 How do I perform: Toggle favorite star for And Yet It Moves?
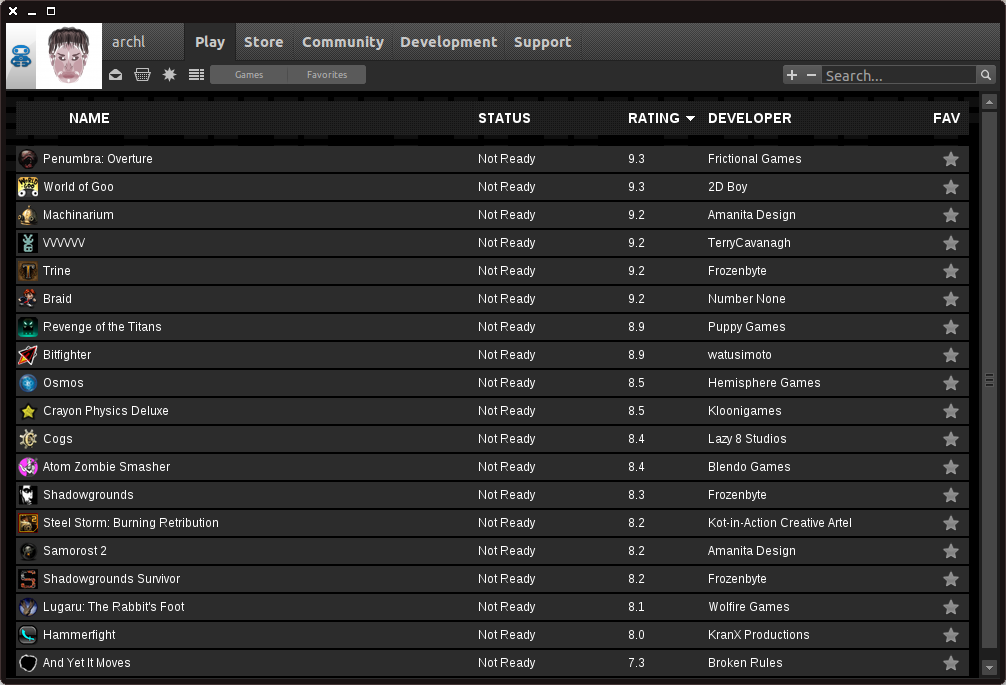[951, 663]
